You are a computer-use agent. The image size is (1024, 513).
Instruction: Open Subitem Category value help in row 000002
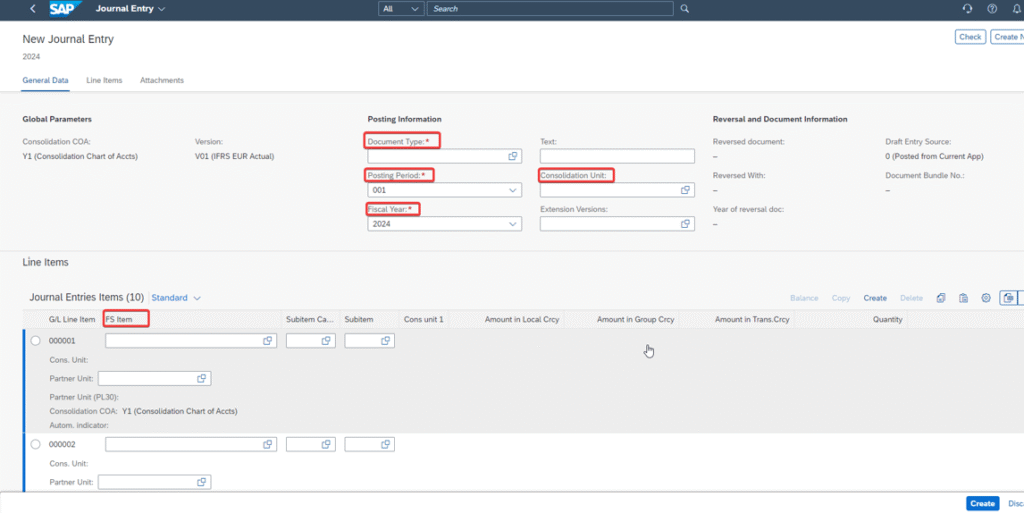(x=326, y=444)
